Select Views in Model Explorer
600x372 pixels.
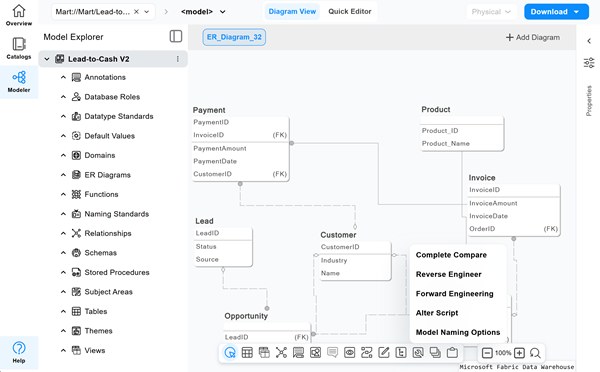[x=95, y=351]
